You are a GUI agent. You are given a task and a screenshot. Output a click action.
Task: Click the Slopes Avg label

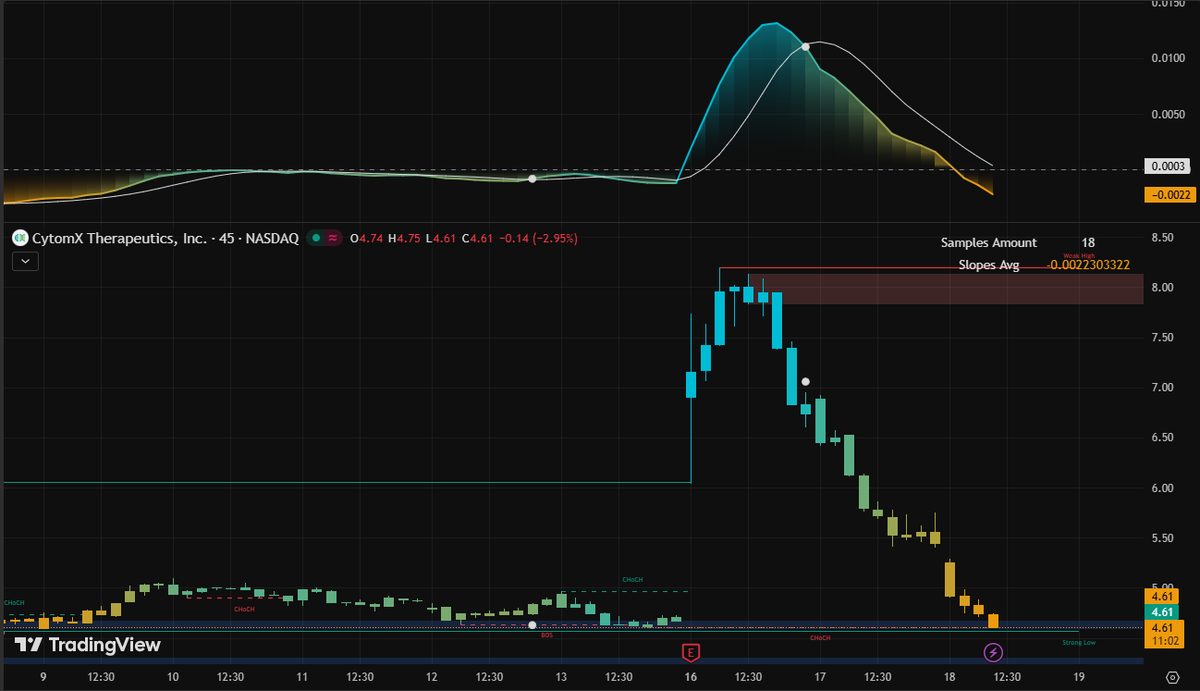(x=989, y=265)
